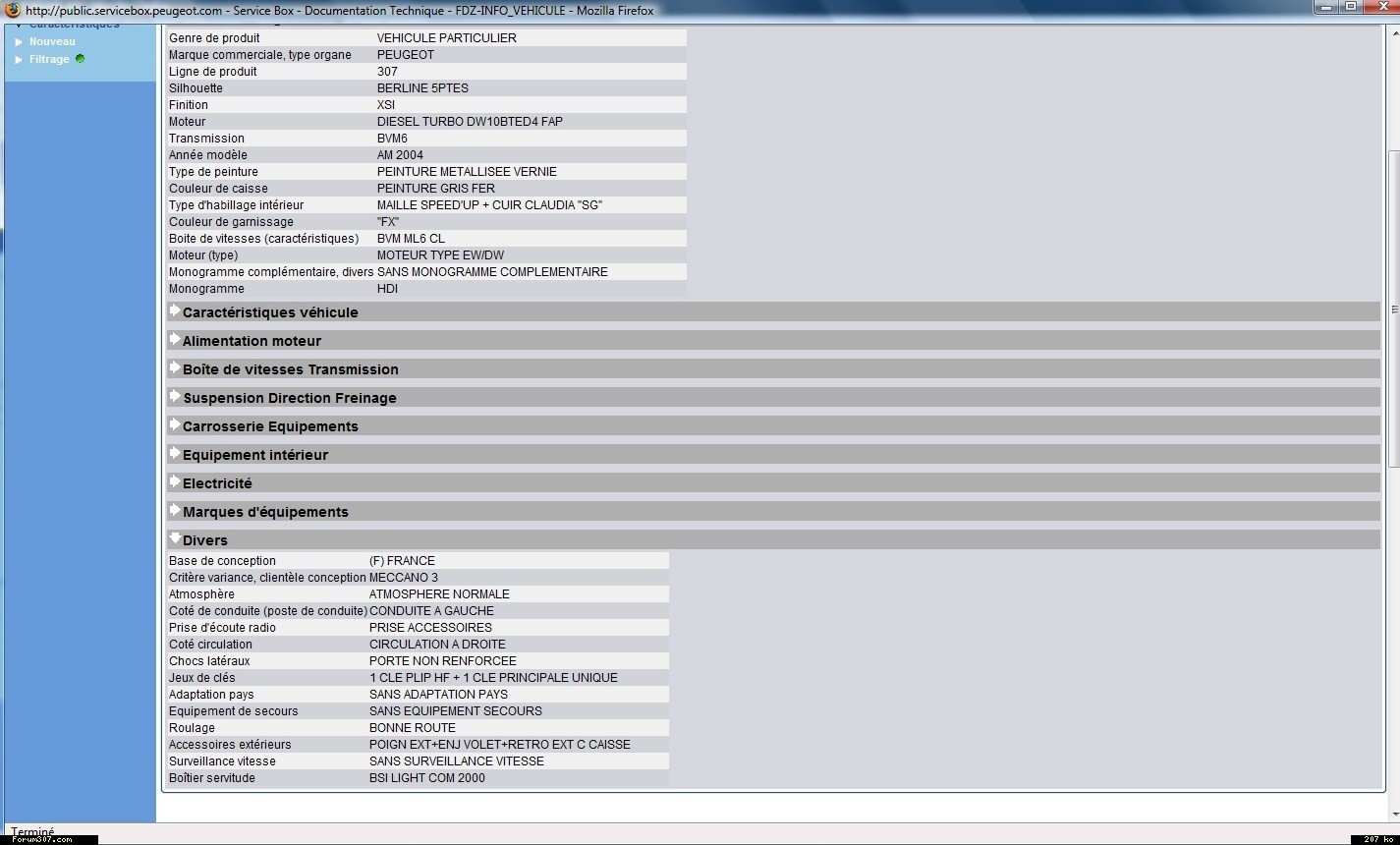Click the 'Couleur de garnissage' label
Screen dimensions: 1400x845
tap(231, 222)
